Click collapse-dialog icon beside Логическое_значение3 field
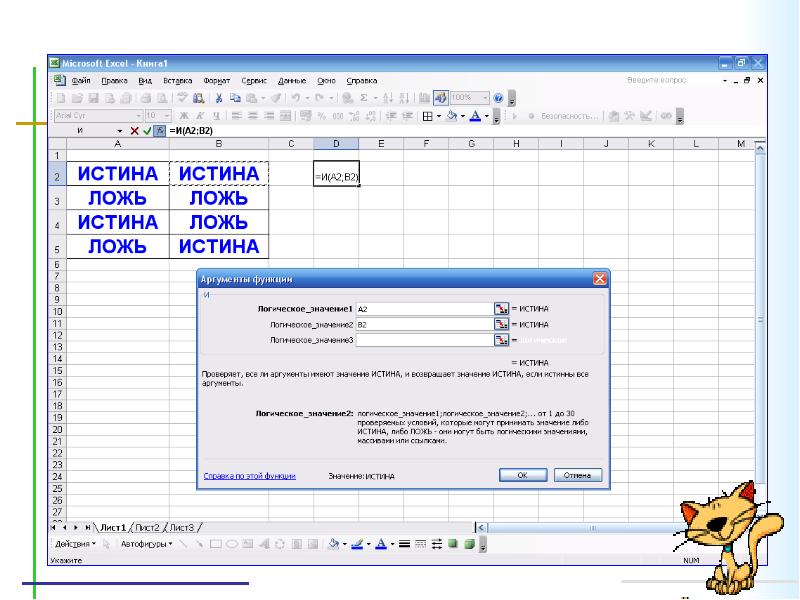The height and width of the screenshot is (600, 800). (501, 340)
